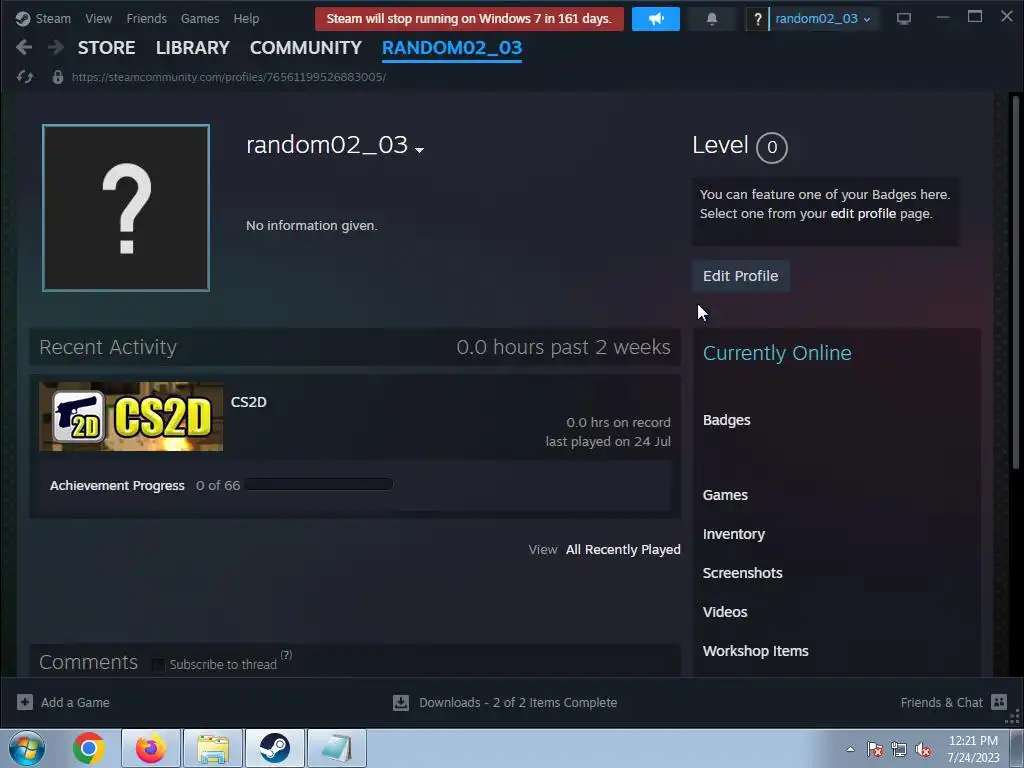Click the Achievement Progress bar
Image resolution: width=1024 pixels, height=768 pixels.
coord(319,485)
